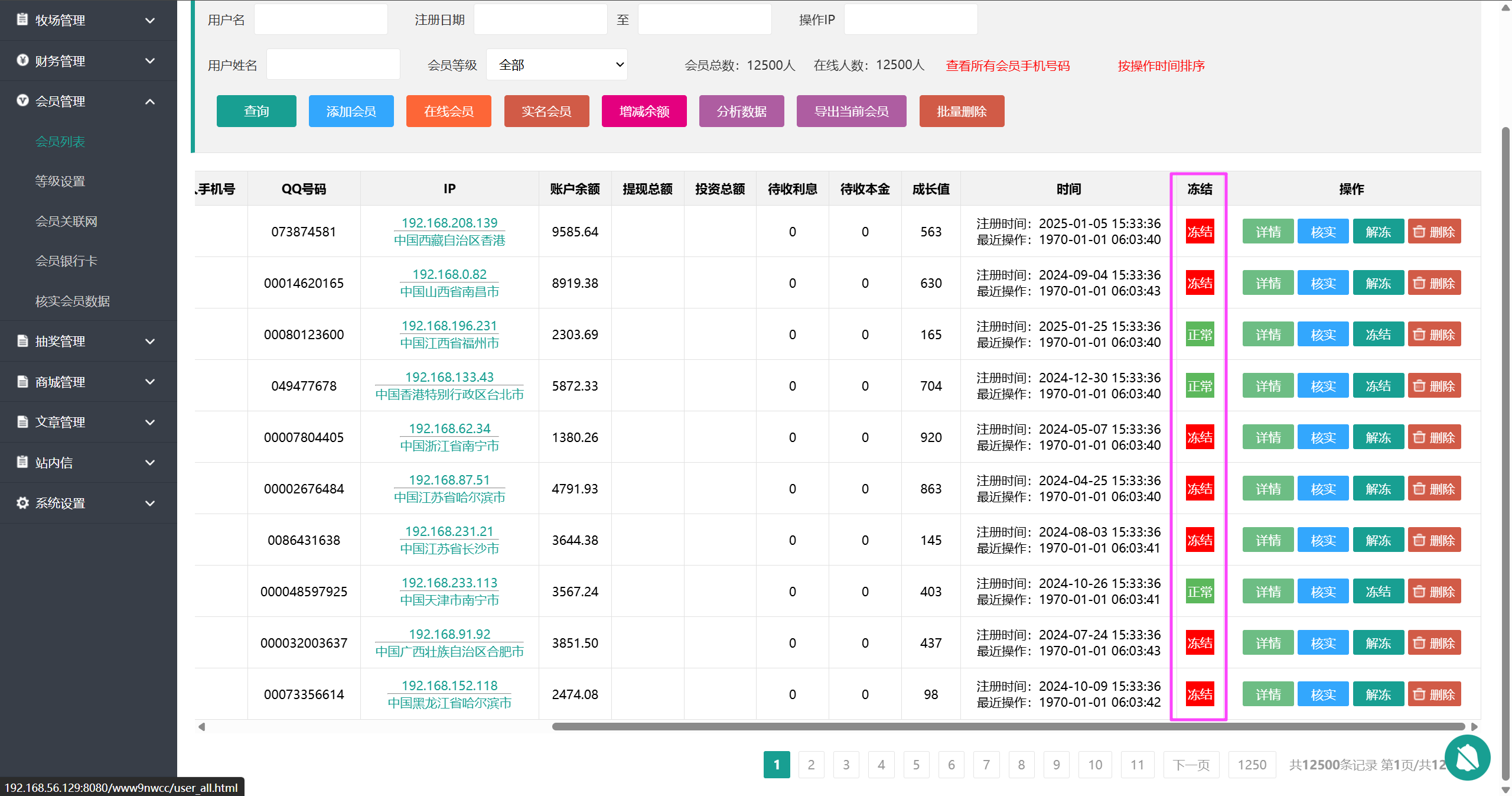Expand the 抽奖管理 menu chevron
Screen dimensions: 1512x796
click(x=150, y=341)
